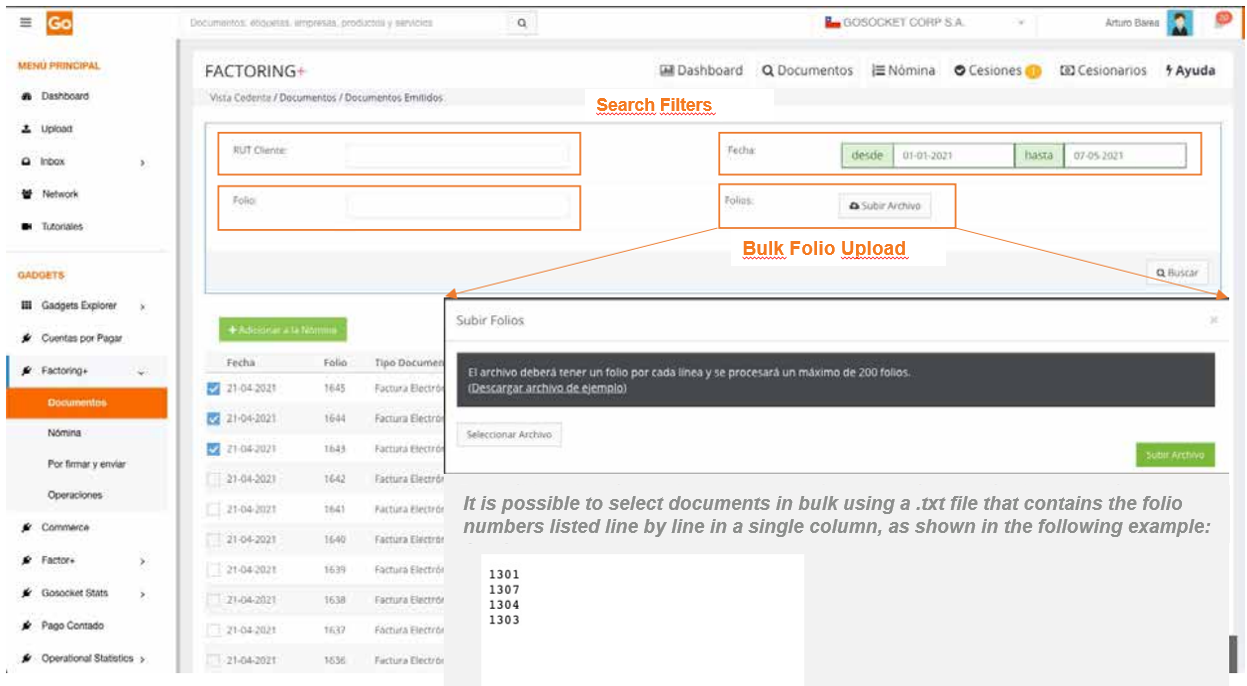Click the Subir Archivo button beside Folios

pos(884,205)
